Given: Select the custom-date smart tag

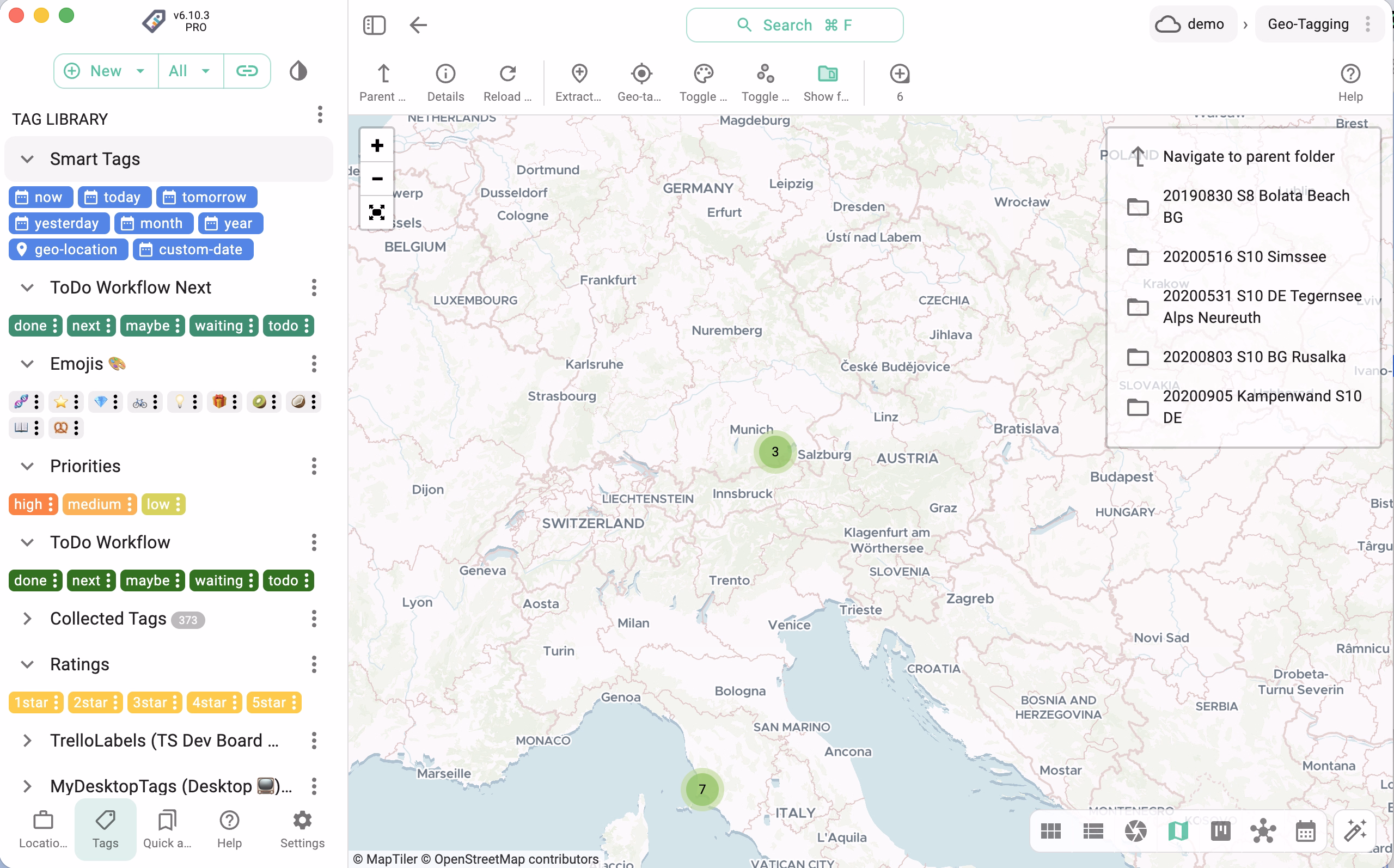Looking at the screenshot, I should tap(193, 250).
